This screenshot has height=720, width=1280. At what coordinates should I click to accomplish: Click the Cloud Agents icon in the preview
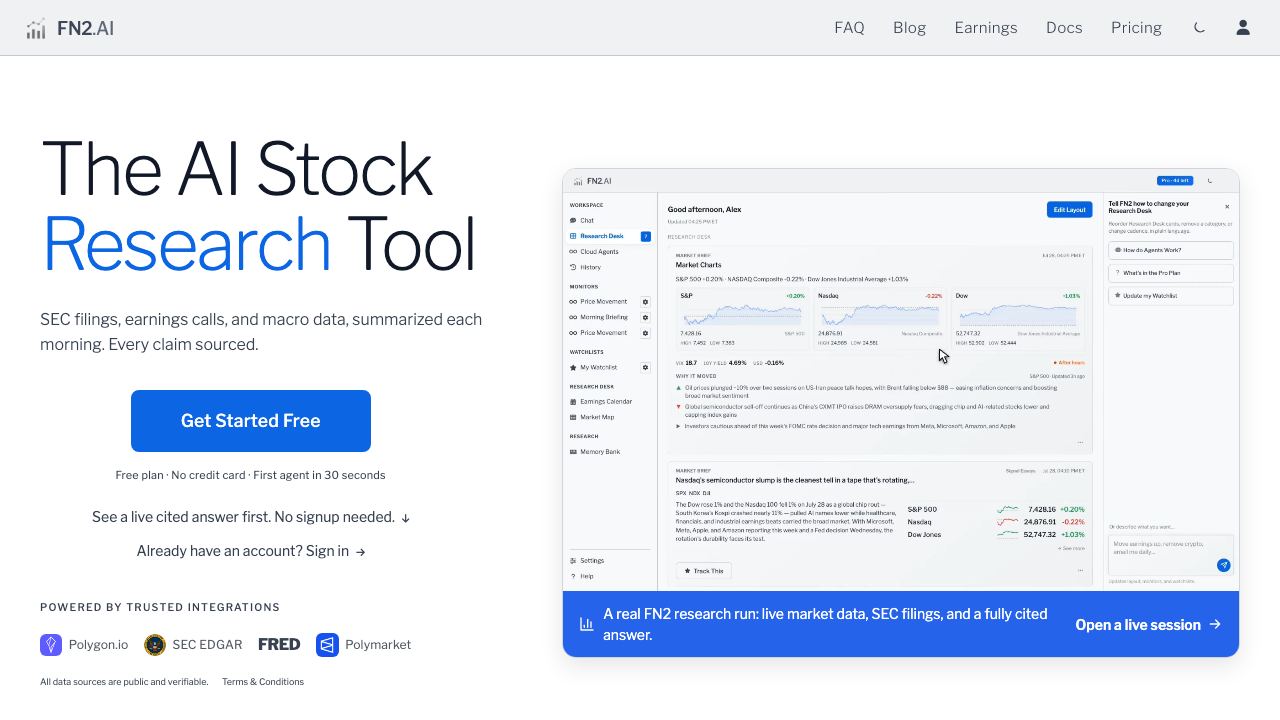tap(573, 252)
